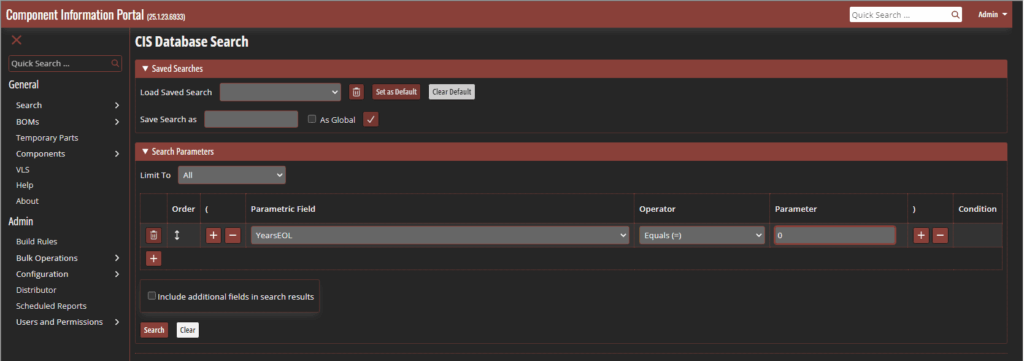
Task: Click the Clear Default button
Action: [x=452, y=92]
